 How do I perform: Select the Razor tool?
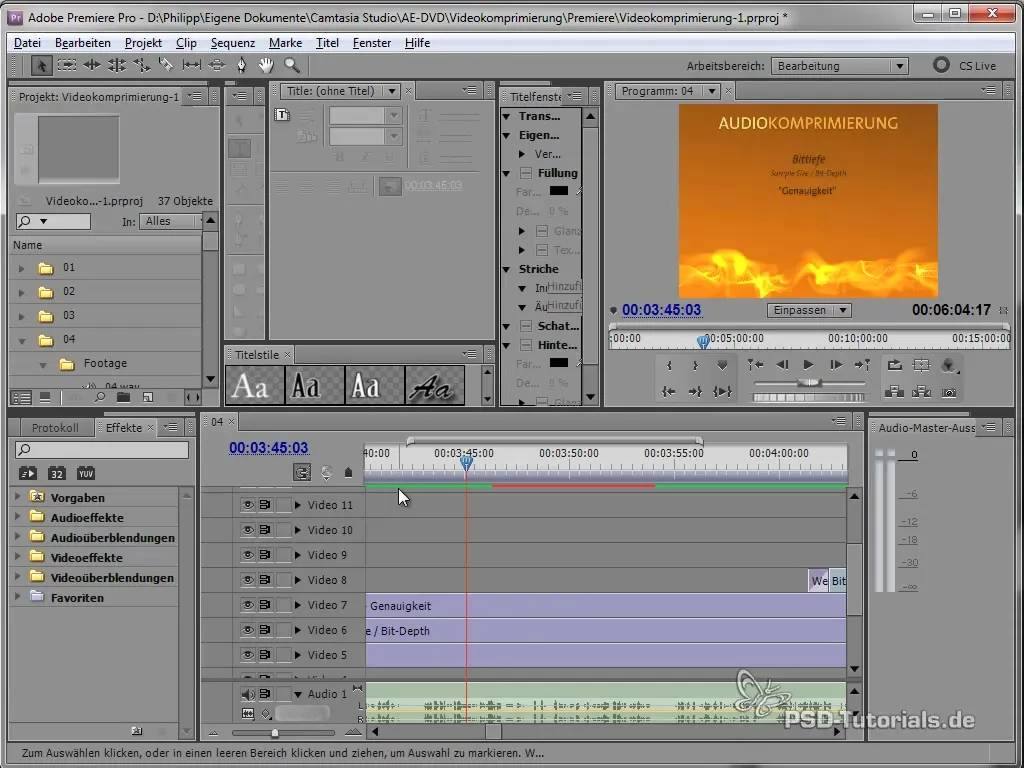[x=166, y=65]
